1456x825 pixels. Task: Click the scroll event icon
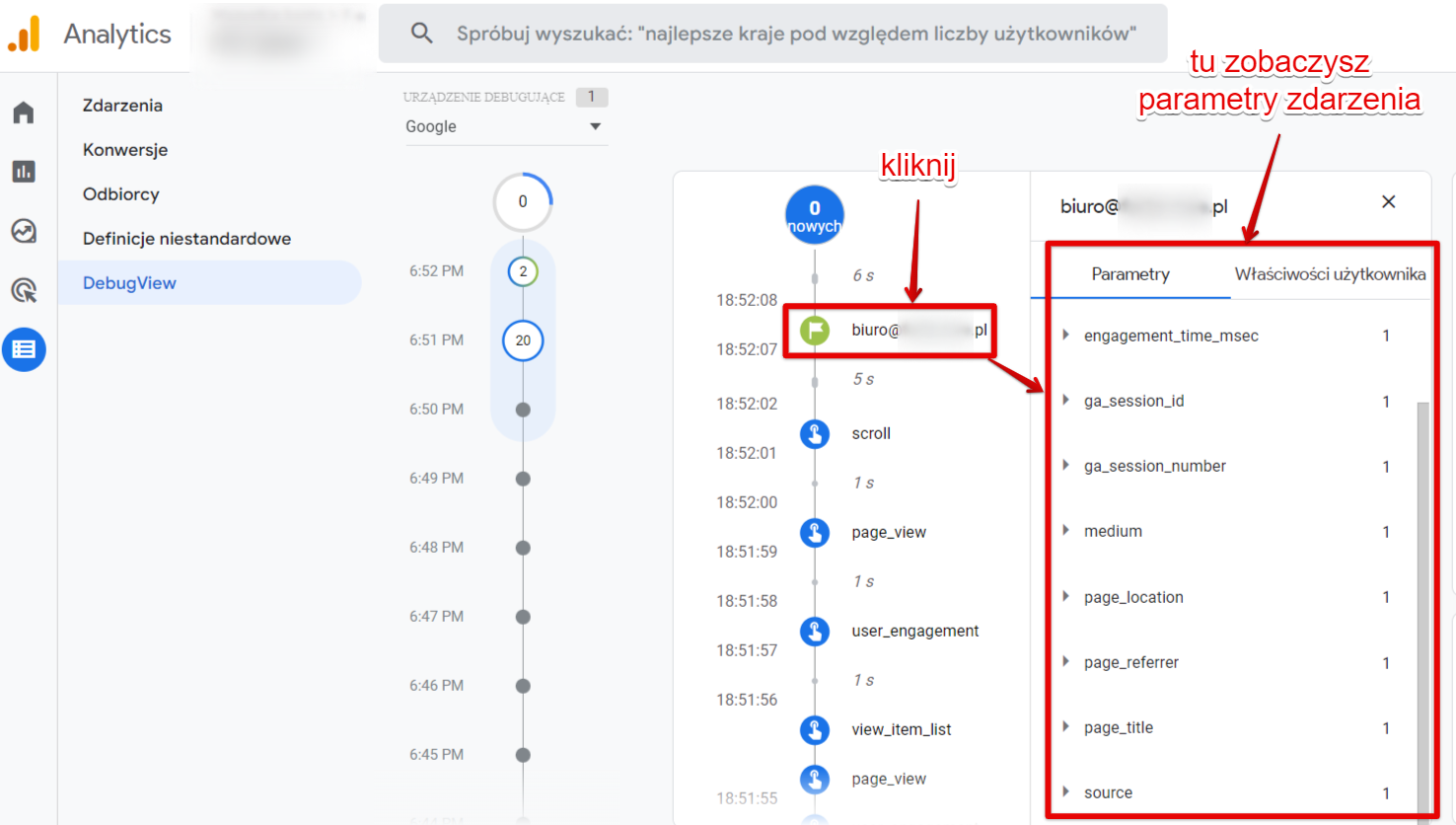coord(814,433)
